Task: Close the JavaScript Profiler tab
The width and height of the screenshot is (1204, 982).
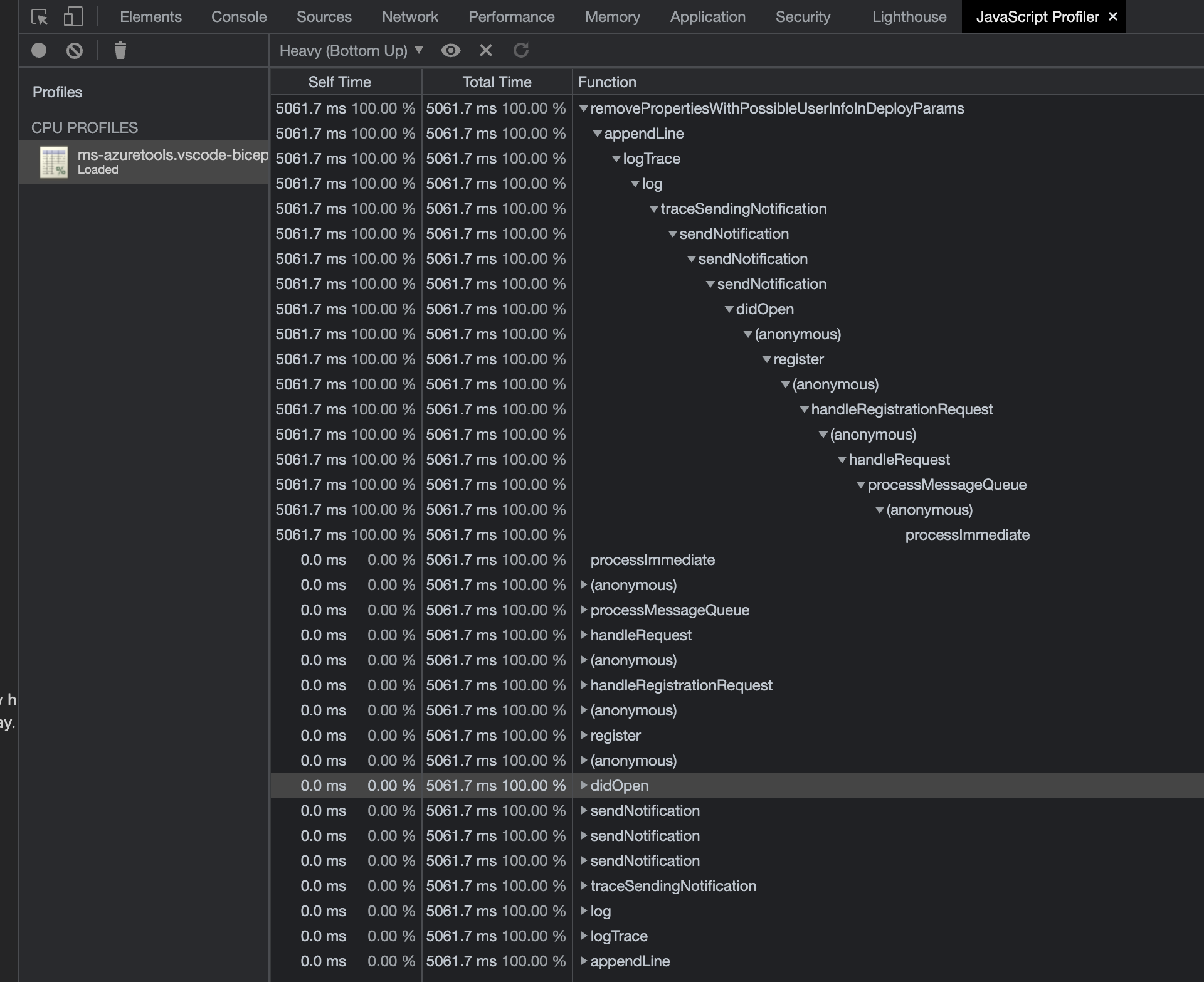Action: [x=1113, y=17]
